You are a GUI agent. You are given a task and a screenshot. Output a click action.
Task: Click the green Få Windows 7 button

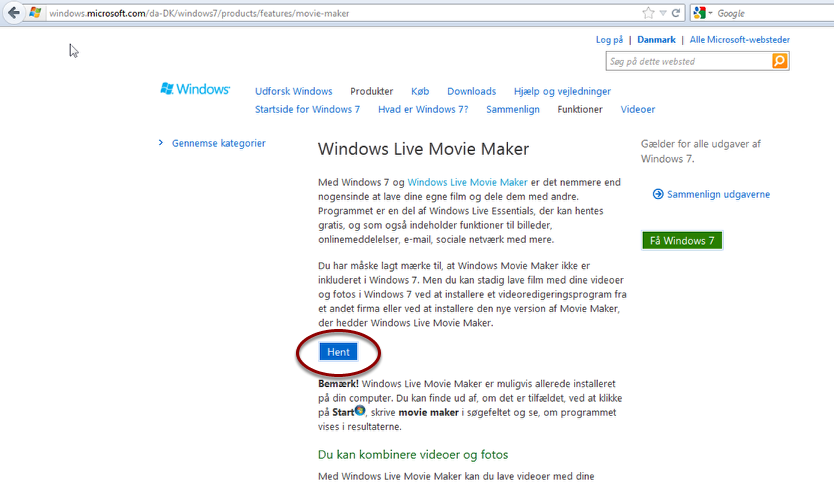pyautogui.click(x=682, y=240)
